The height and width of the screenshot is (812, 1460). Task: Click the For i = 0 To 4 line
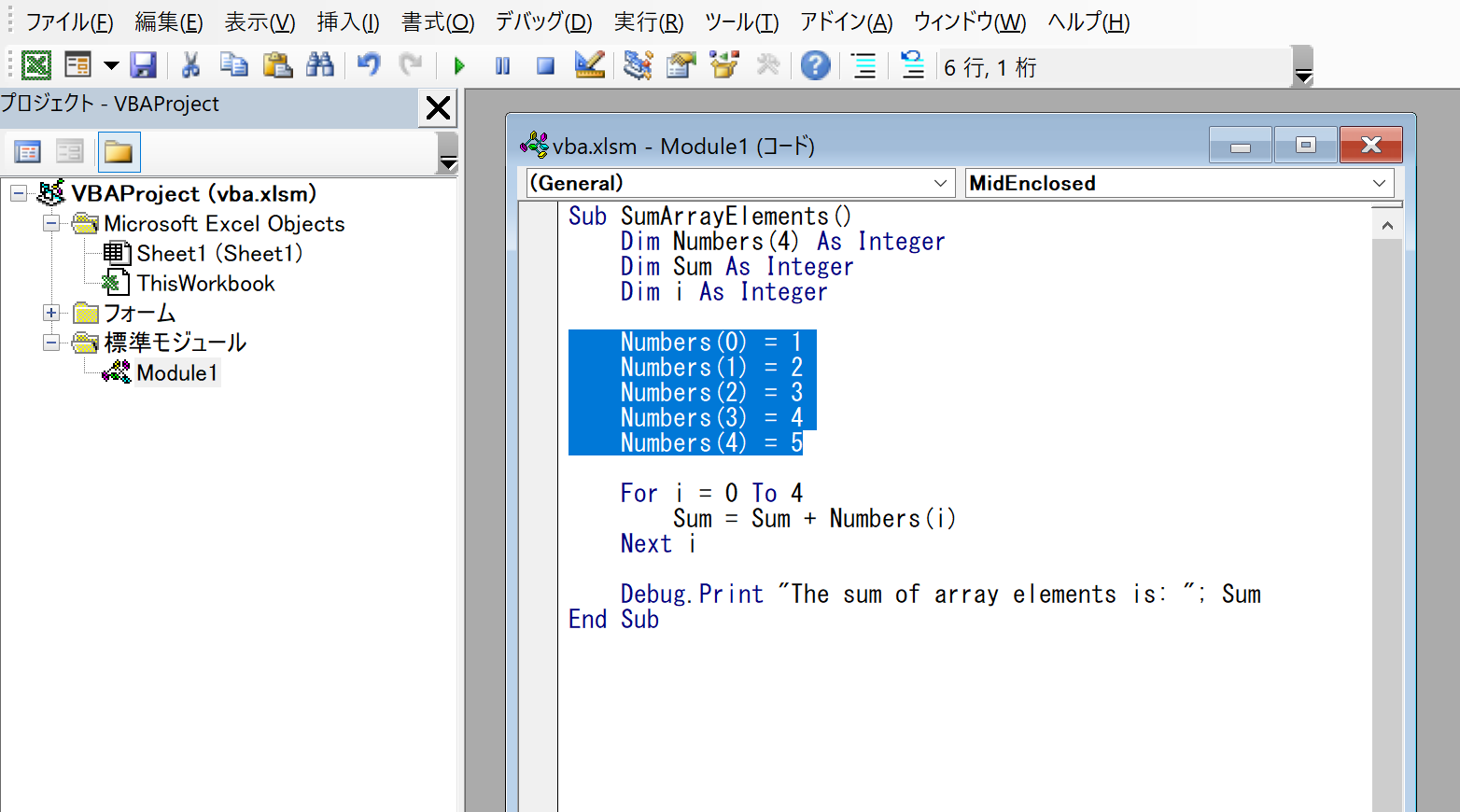[x=711, y=494]
